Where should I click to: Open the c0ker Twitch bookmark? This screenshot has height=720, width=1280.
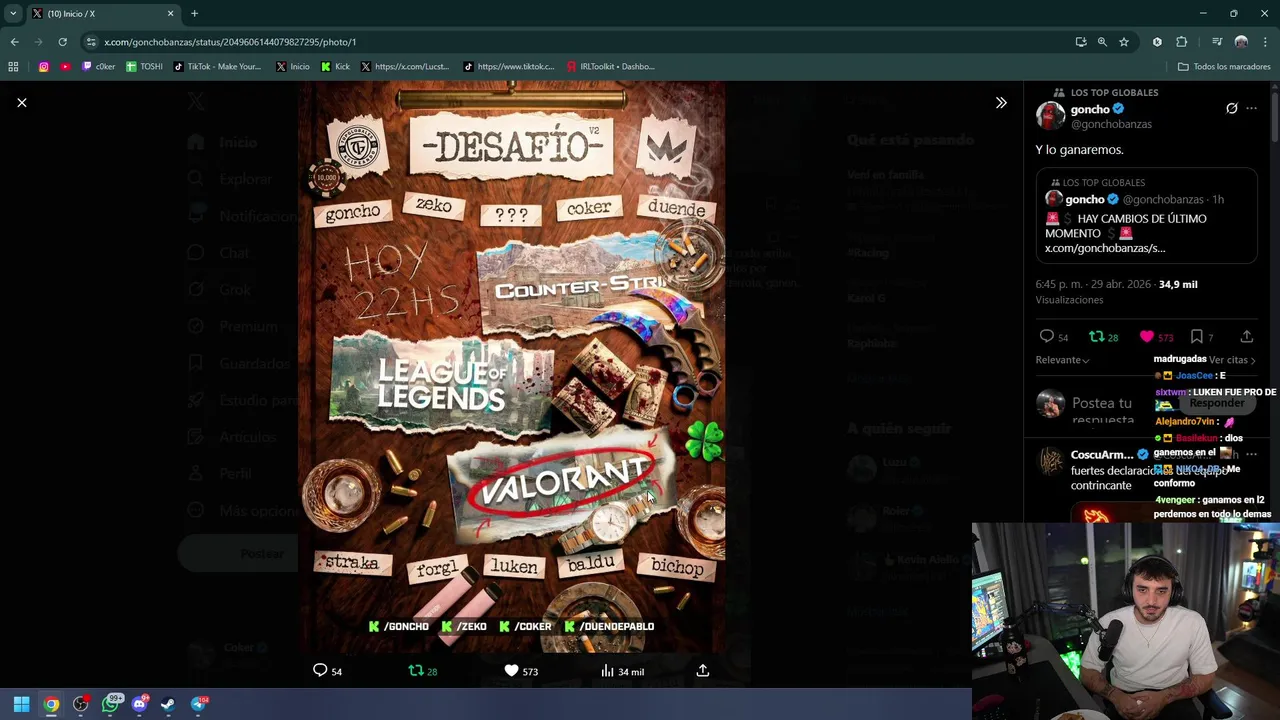(x=98, y=67)
